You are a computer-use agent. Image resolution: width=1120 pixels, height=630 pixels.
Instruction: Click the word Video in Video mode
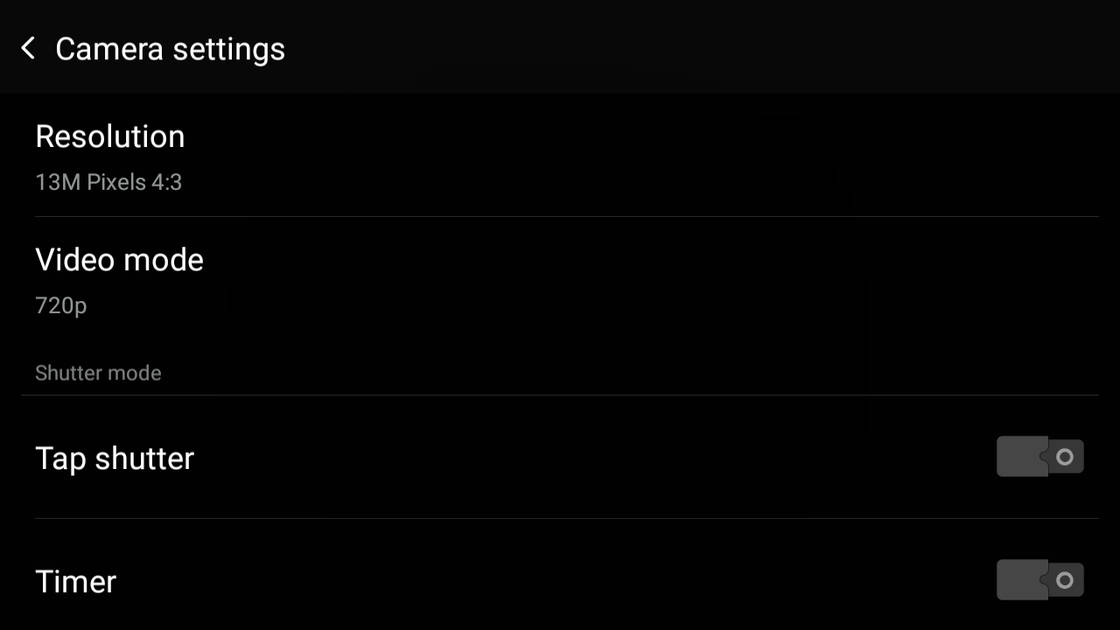(73, 260)
